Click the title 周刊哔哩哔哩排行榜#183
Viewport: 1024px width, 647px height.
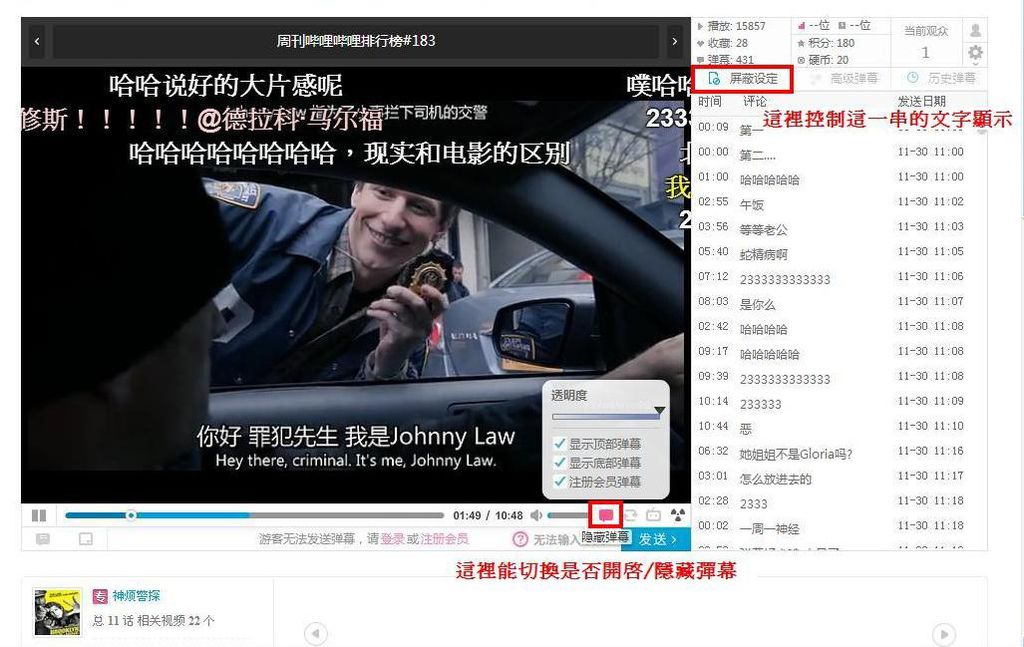[x=356, y=41]
